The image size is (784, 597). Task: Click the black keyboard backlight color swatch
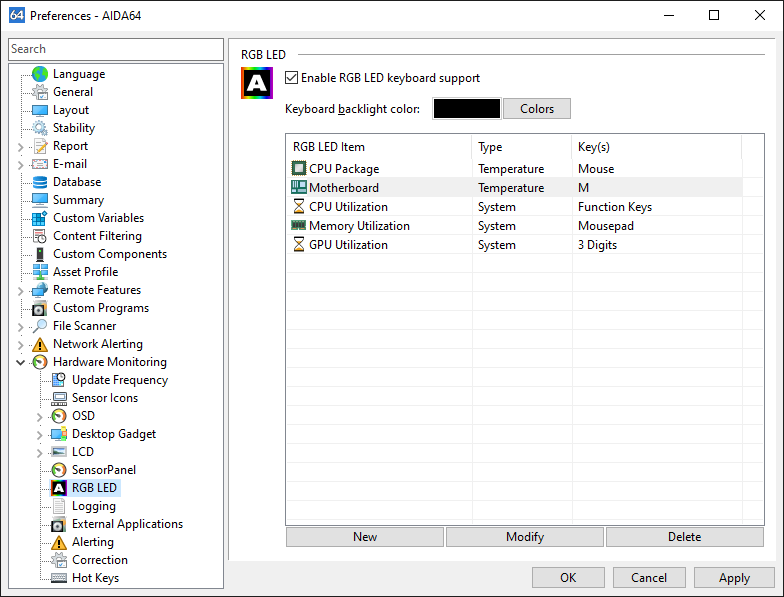pos(466,108)
